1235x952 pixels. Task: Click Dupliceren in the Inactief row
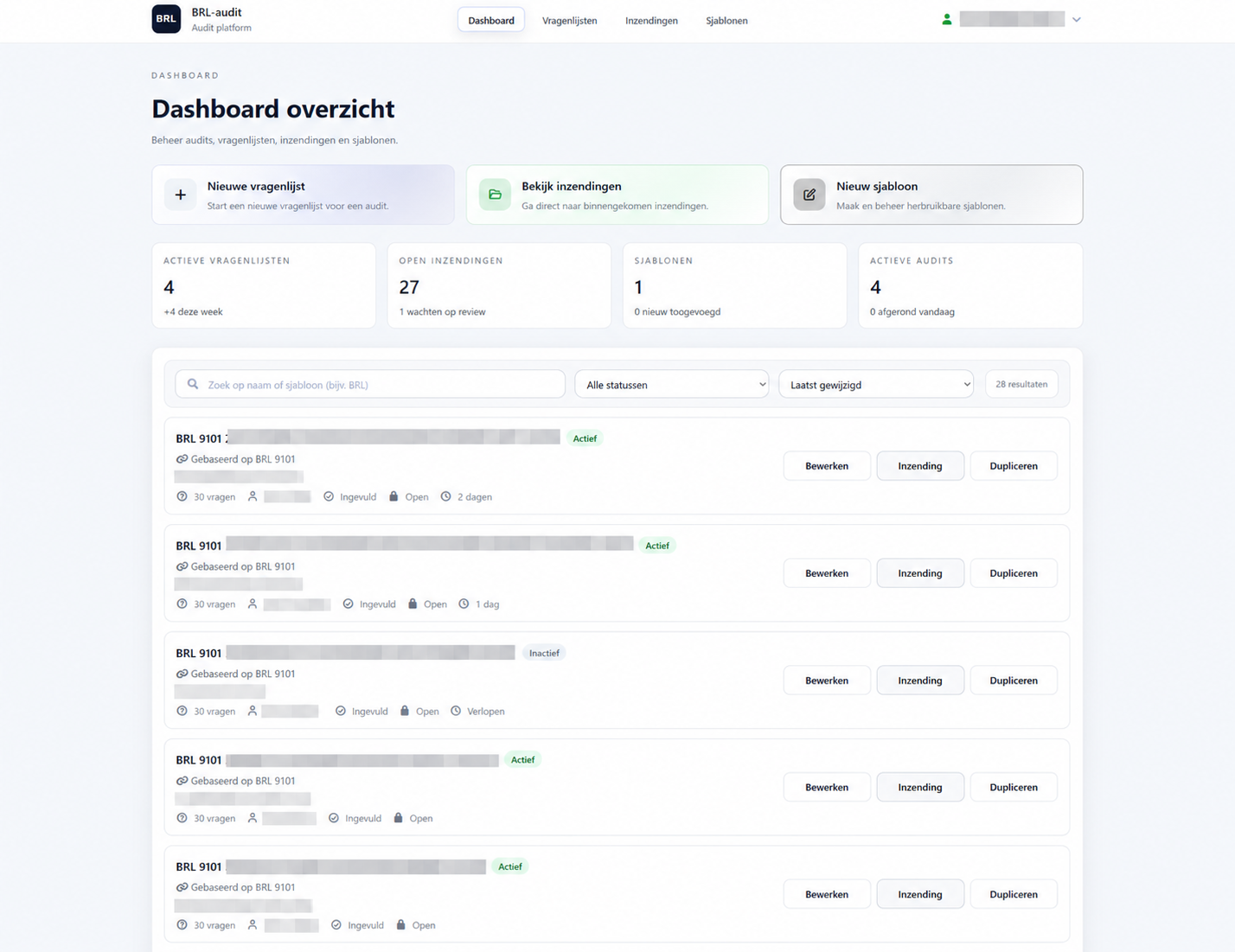point(1014,680)
